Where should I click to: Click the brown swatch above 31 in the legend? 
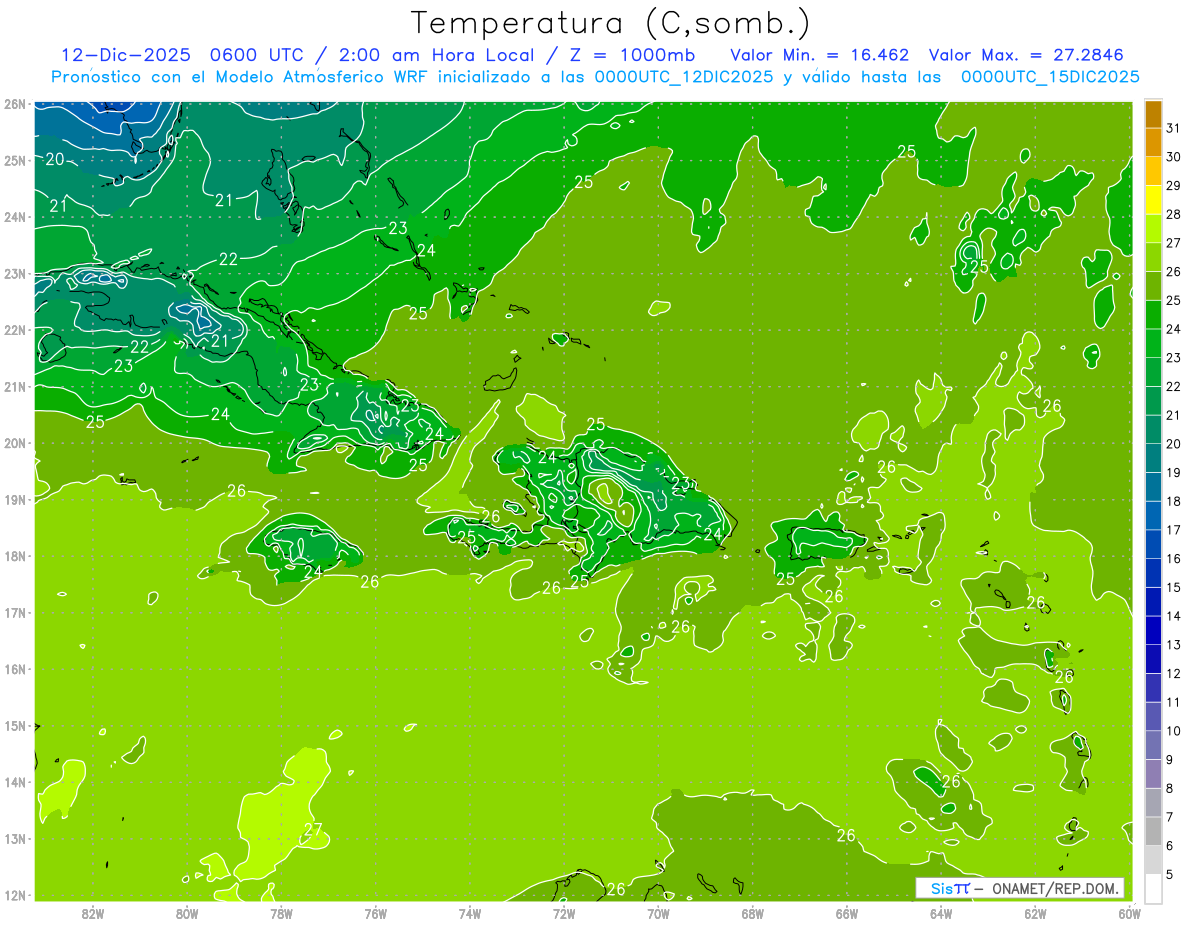tap(1154, 114)
